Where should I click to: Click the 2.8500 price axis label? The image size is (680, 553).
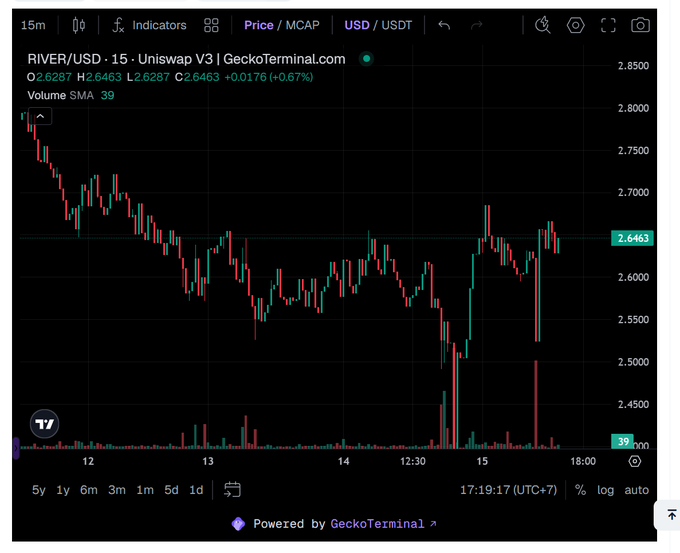click(x=633, y=66)
